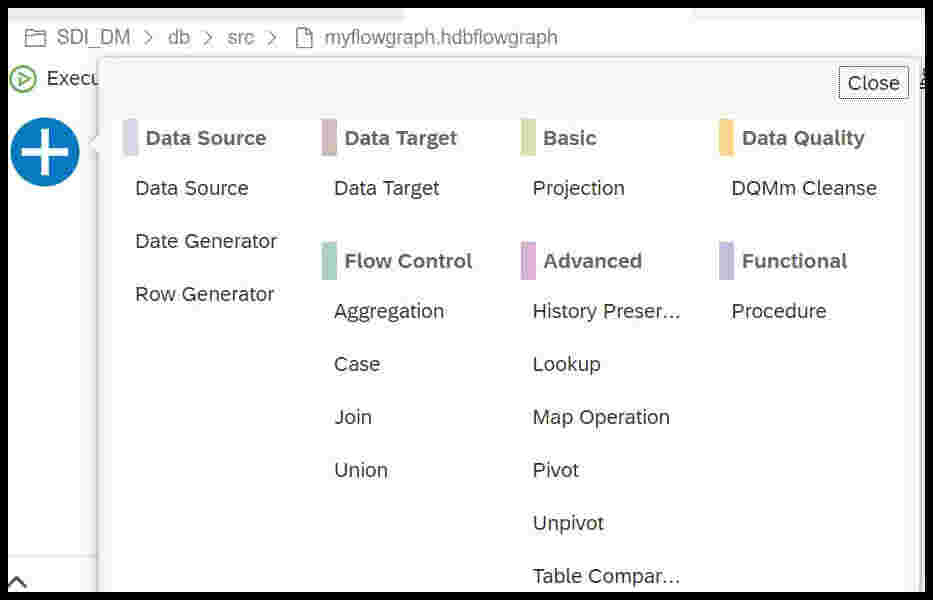Add a Projection node
The image size is (933, 600).
(578, 188)
